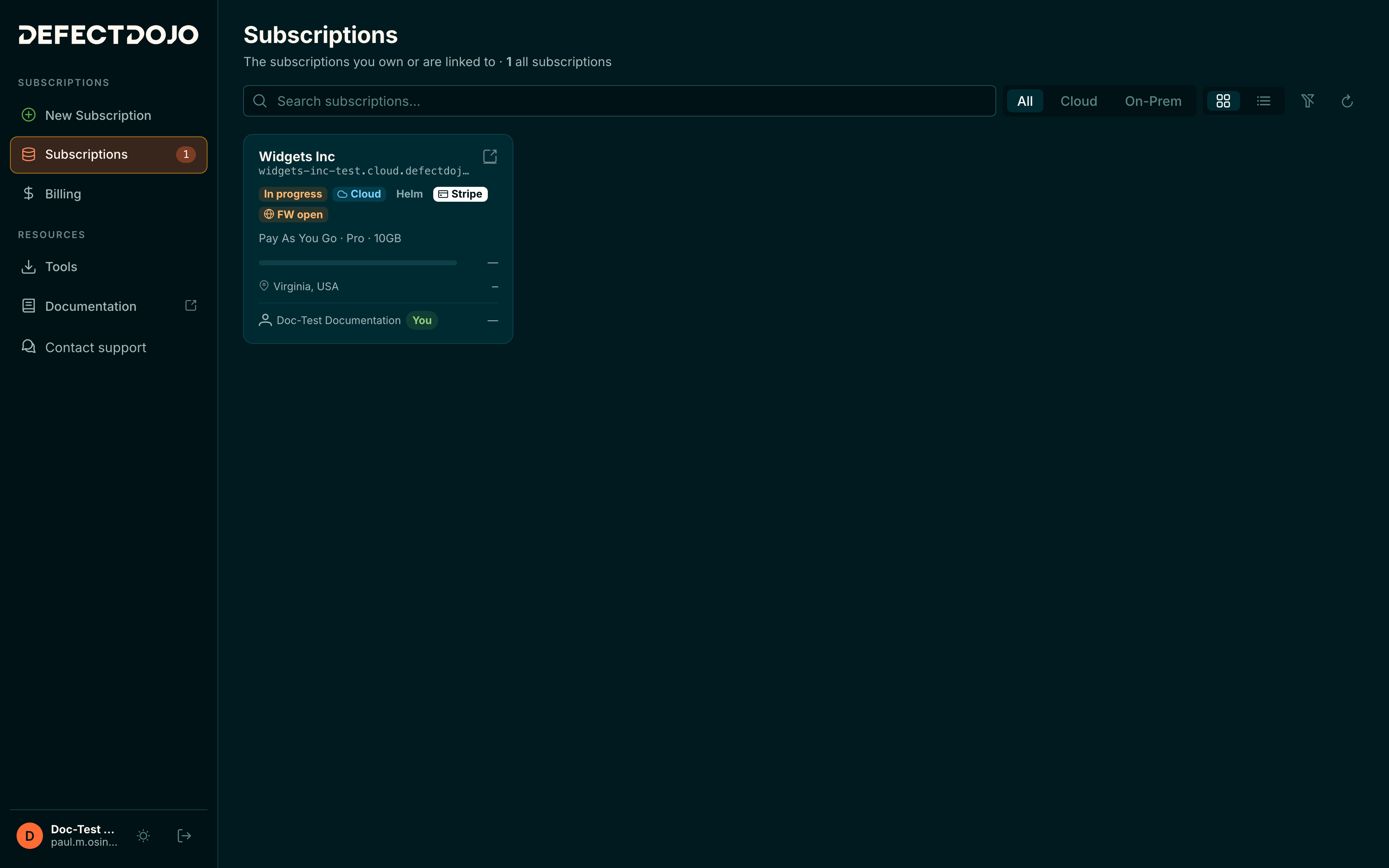
Task: Switch to grid card view
Action: click(1223, 101)
